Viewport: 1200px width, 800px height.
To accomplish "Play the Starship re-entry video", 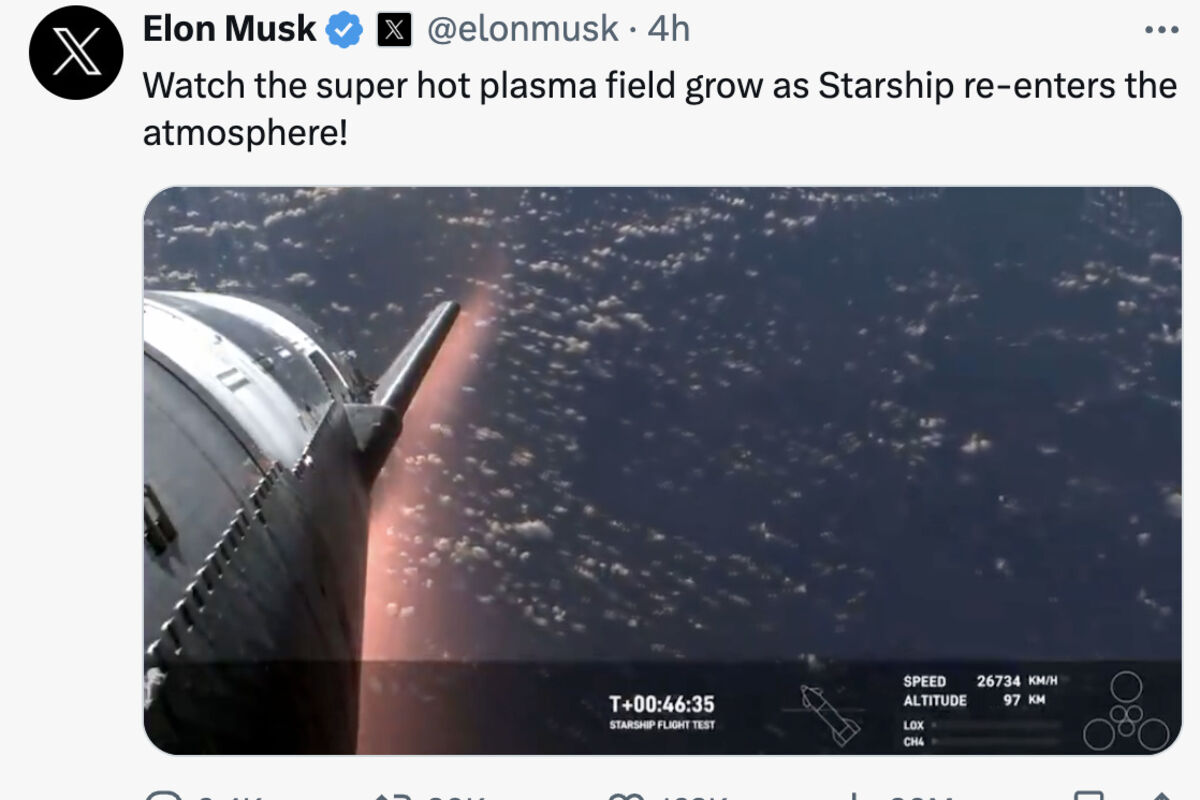I will point(662,470).
